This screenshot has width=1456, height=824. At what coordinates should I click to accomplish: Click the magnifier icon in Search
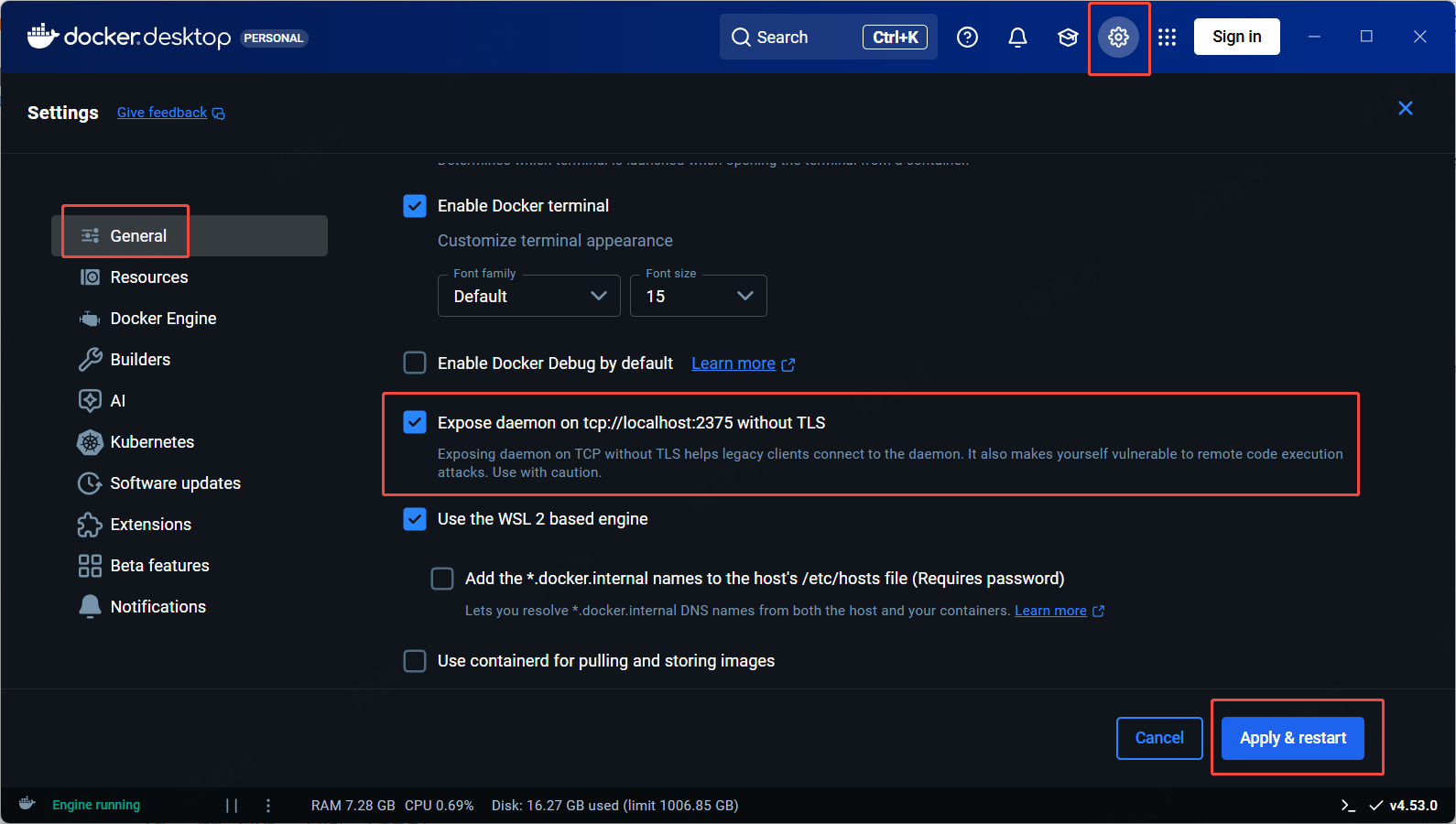(x=741, y=38)
